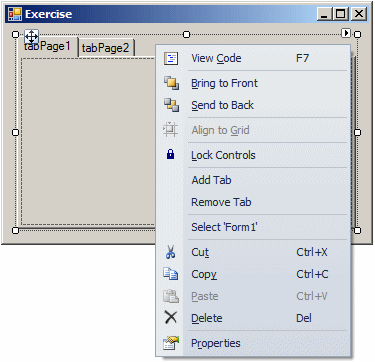Viewport: 375px width, 362px height.
Task: Click the Lock Controls padlock icon
Action: point(170,154)
